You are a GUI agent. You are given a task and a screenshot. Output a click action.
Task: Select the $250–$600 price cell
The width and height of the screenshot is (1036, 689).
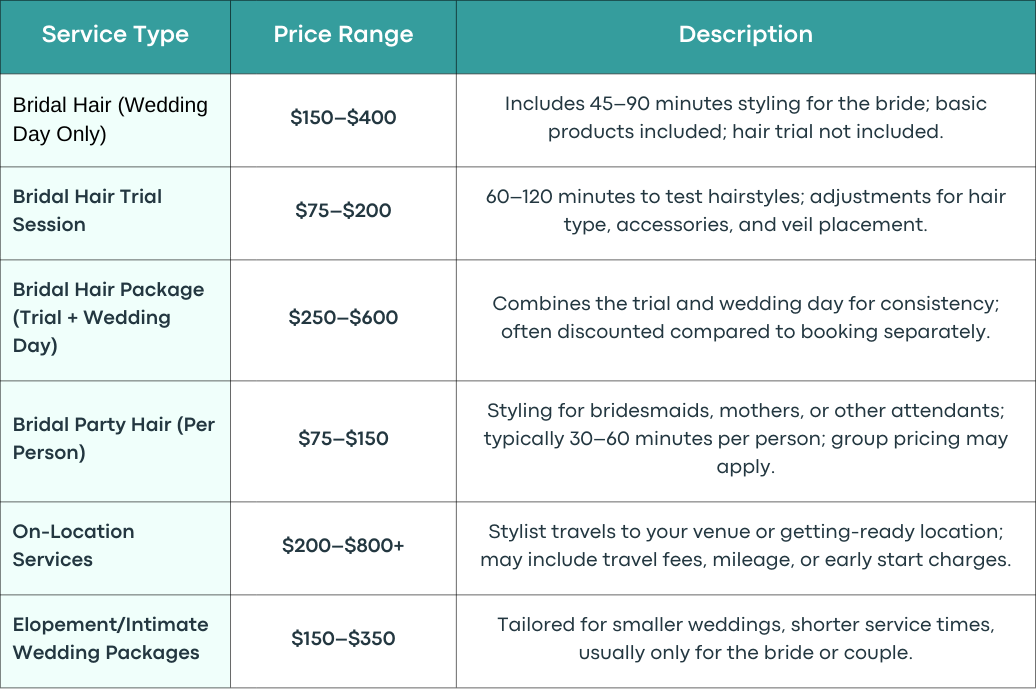click(343, 320)
